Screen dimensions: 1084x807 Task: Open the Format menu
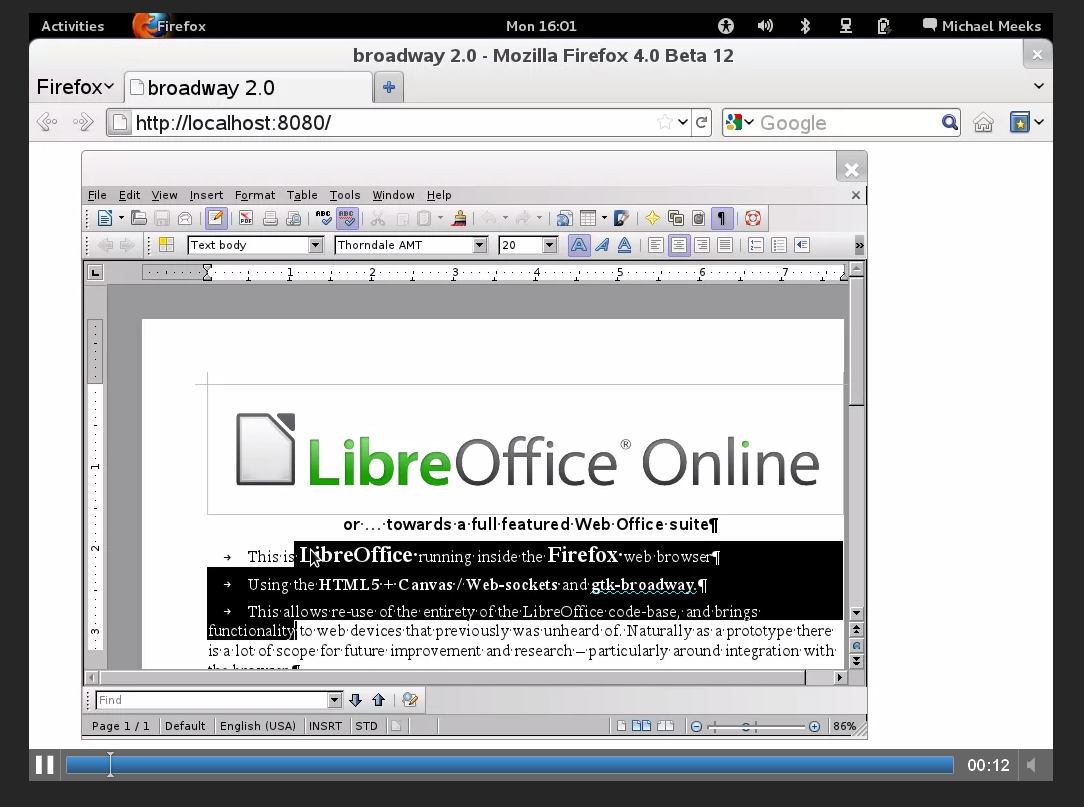pos(254,195)
